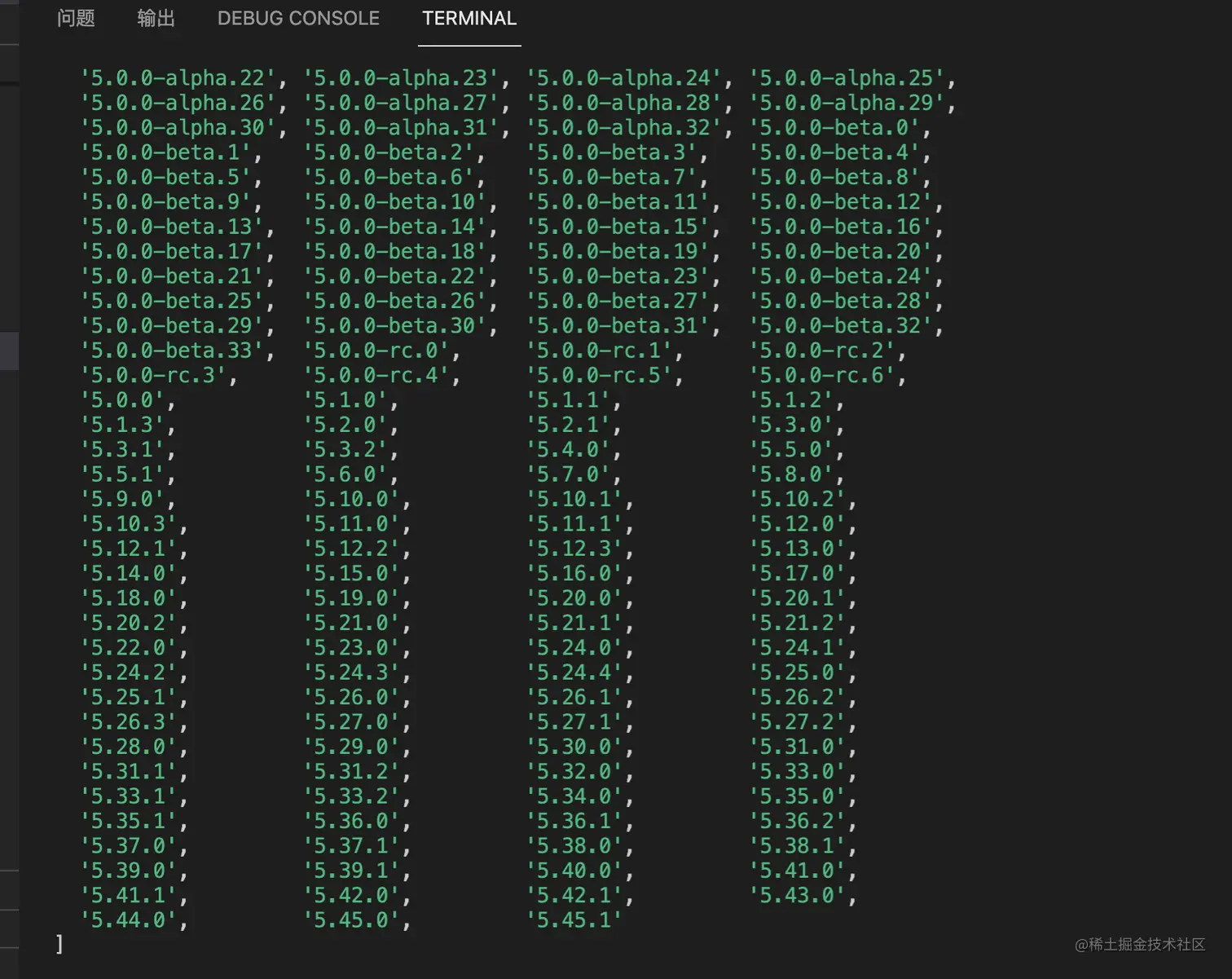Screen dimensions: 1232x979
Task: Click the '5.11.1' version entry
Action: click(575, 524)
